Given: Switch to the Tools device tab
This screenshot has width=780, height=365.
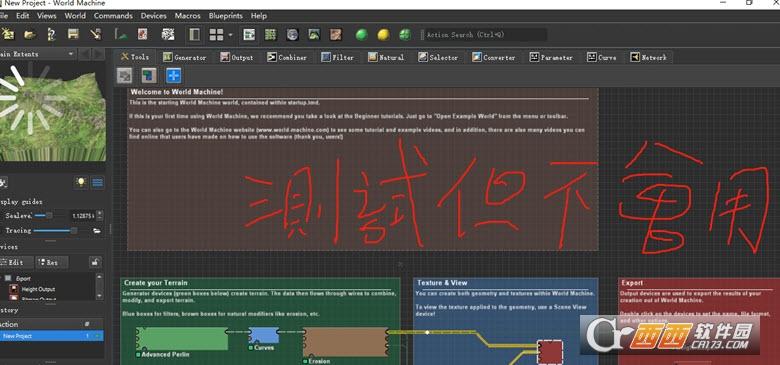Looking at the screenshot, I should (135, 57).
